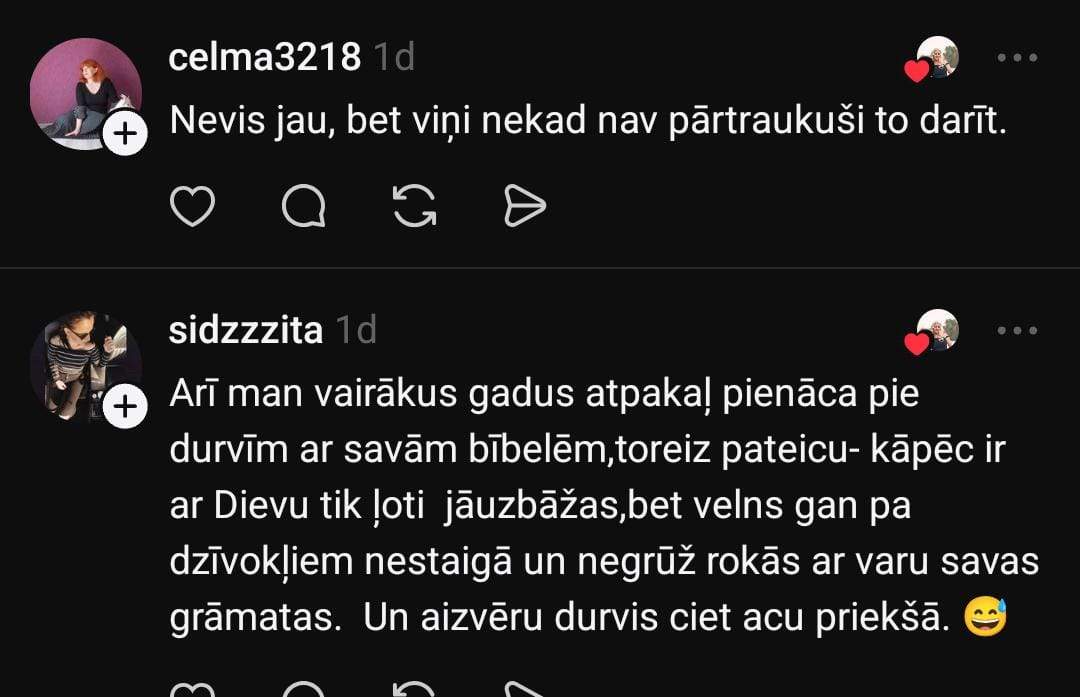Image resolution: width=1080 pixels, height=697 pixels.
Task: Like celma3218's comment with the heart icon
Action: point(193,206)
